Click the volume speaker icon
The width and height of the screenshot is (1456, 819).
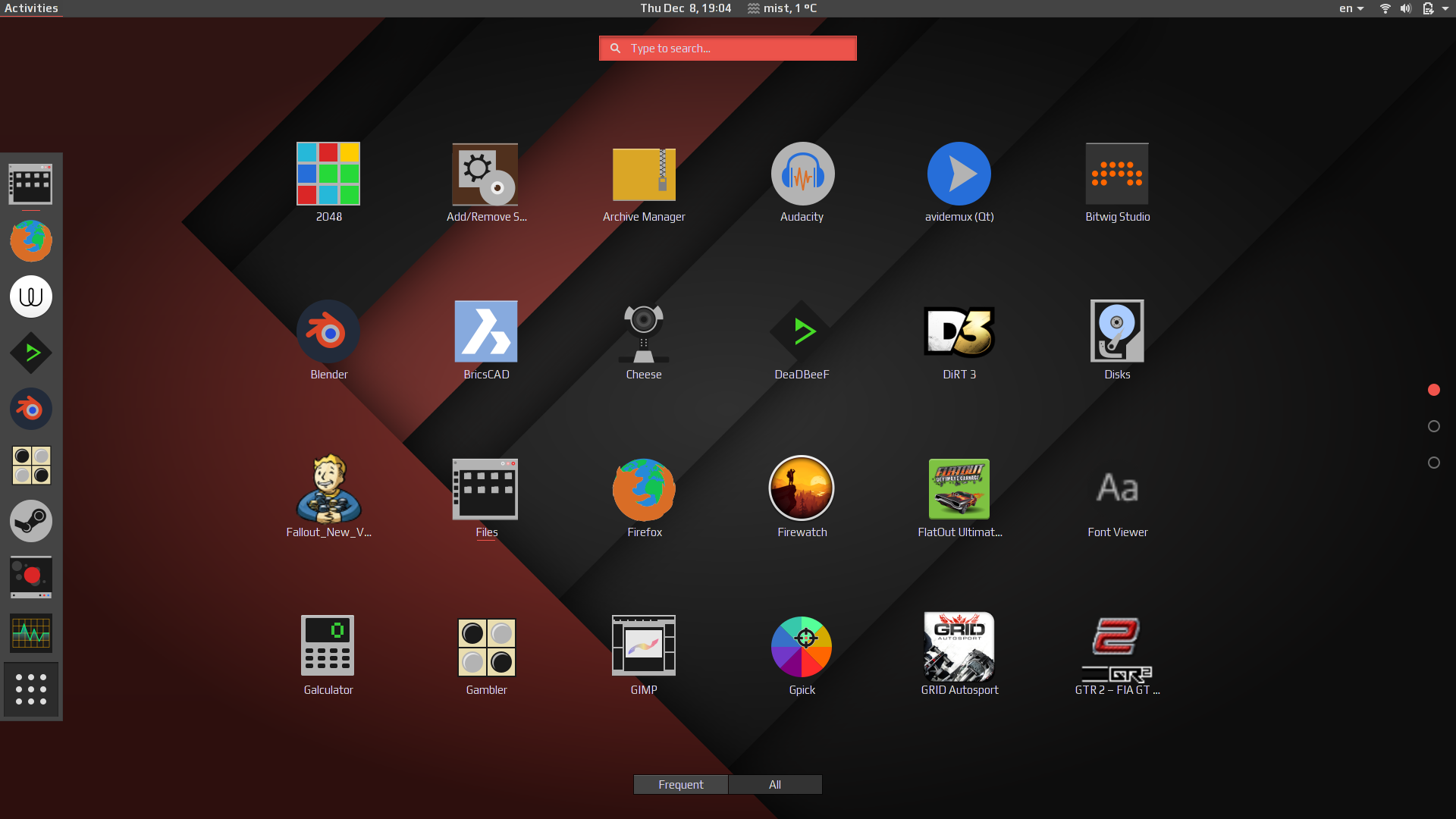pos(1406,8)
